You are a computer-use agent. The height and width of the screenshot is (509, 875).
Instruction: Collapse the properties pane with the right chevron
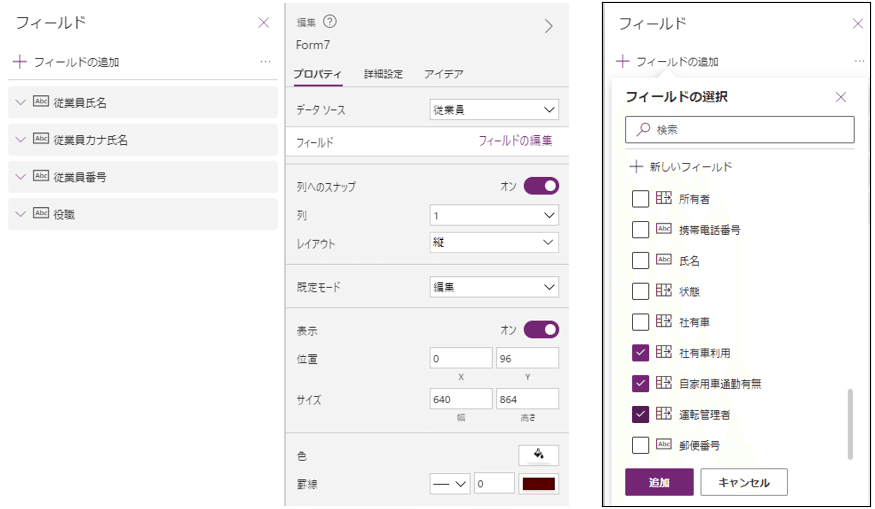point(548,27)
